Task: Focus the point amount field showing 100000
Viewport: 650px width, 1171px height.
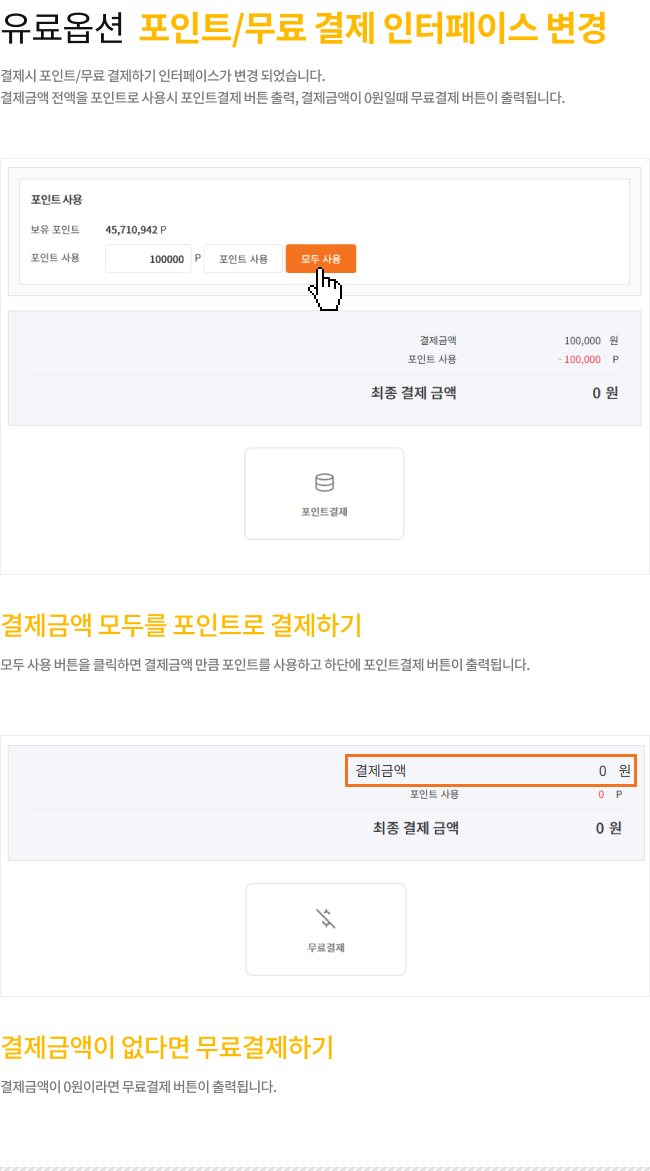Action: coord(149,258)
